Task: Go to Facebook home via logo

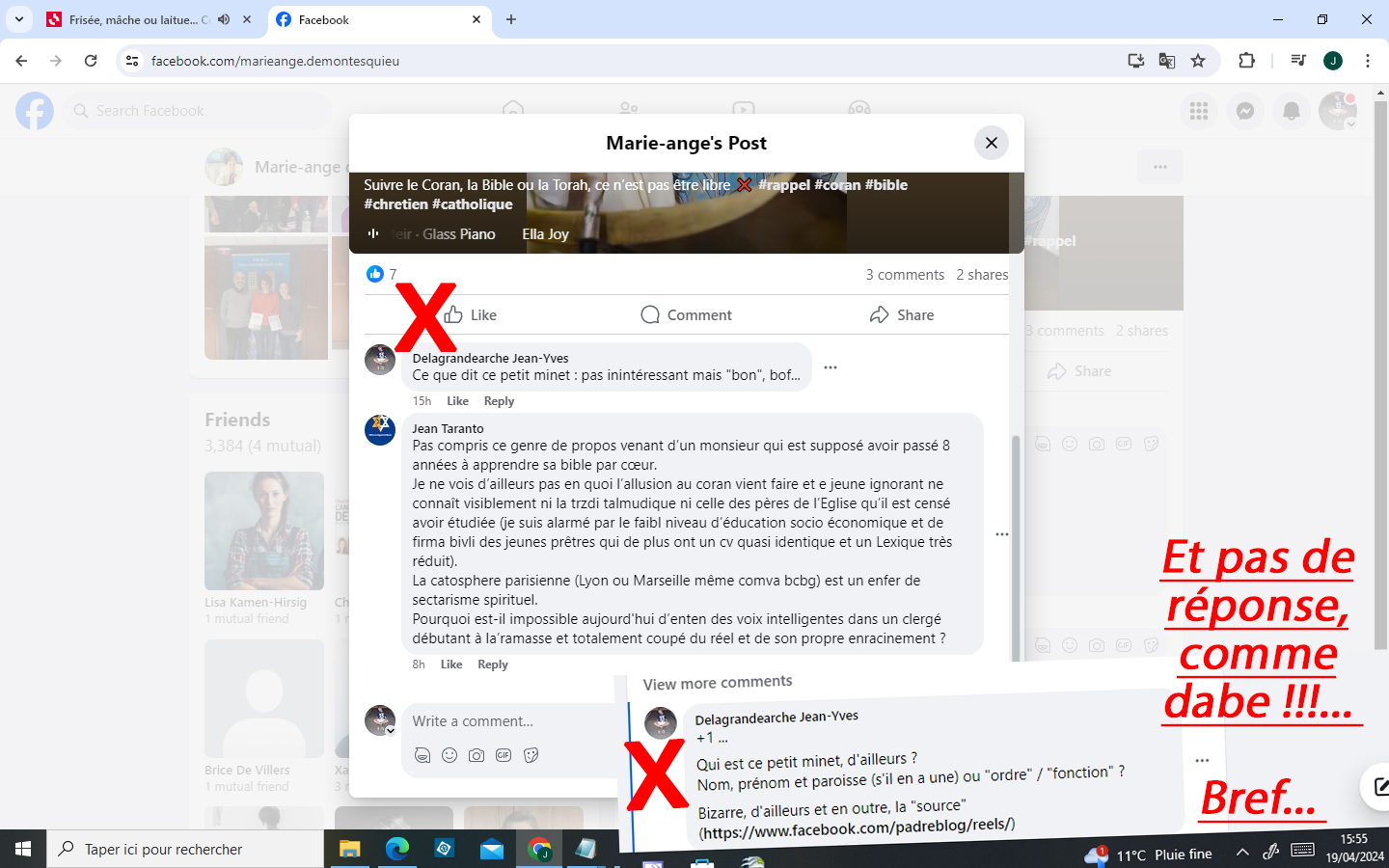Action: (x=35, y=111)
